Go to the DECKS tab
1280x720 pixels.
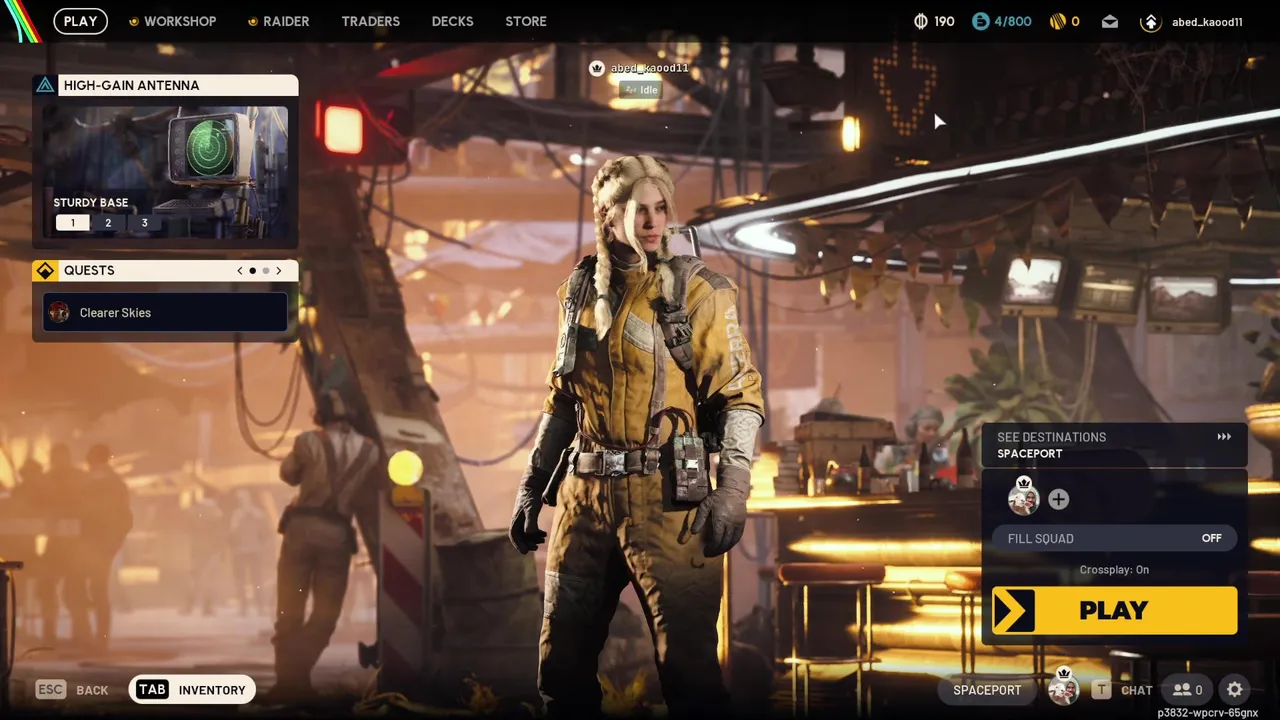[x=452, y=21]
